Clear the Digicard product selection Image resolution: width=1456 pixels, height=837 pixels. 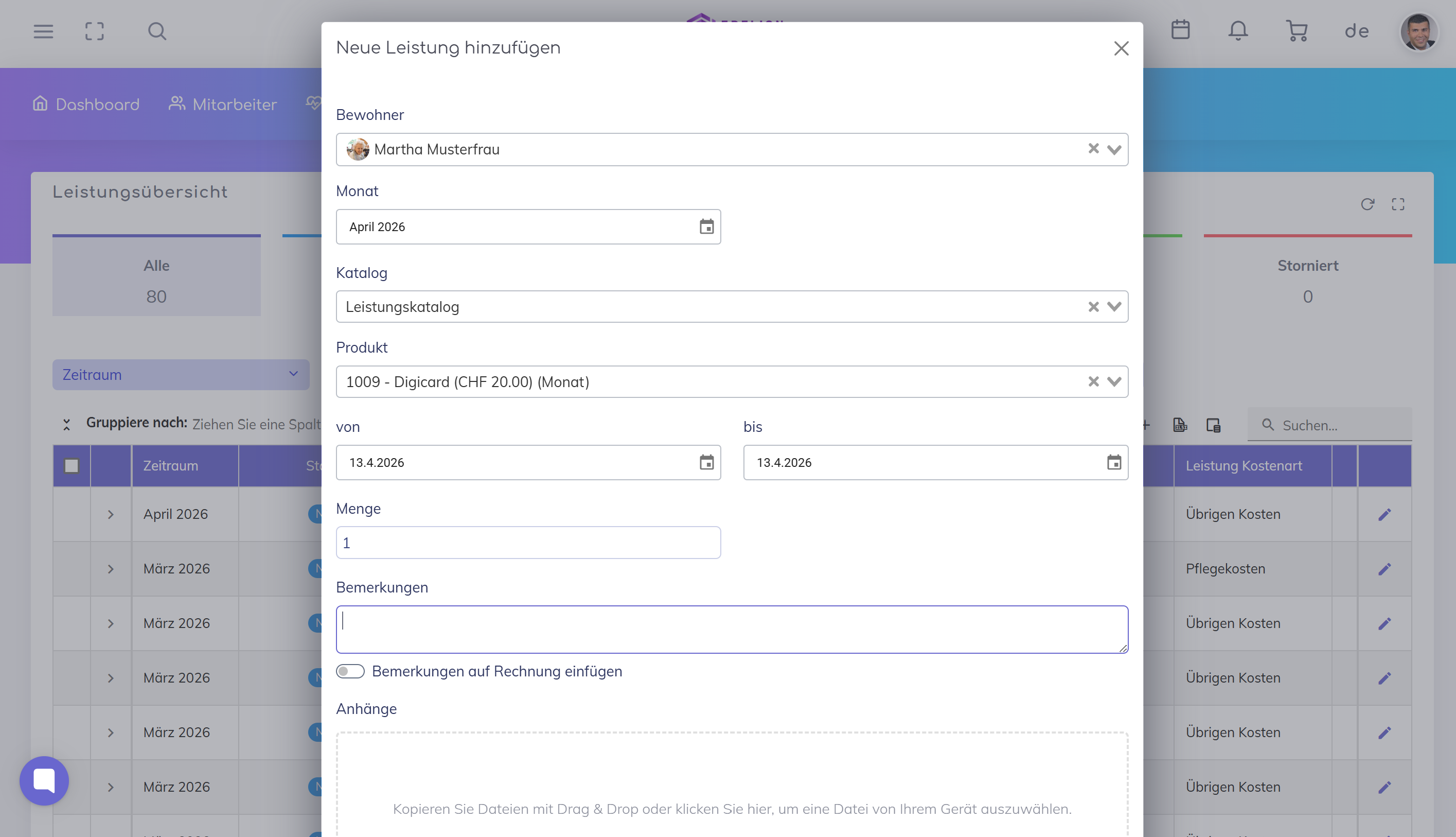pyautogui.click(x=1093, y=382)
